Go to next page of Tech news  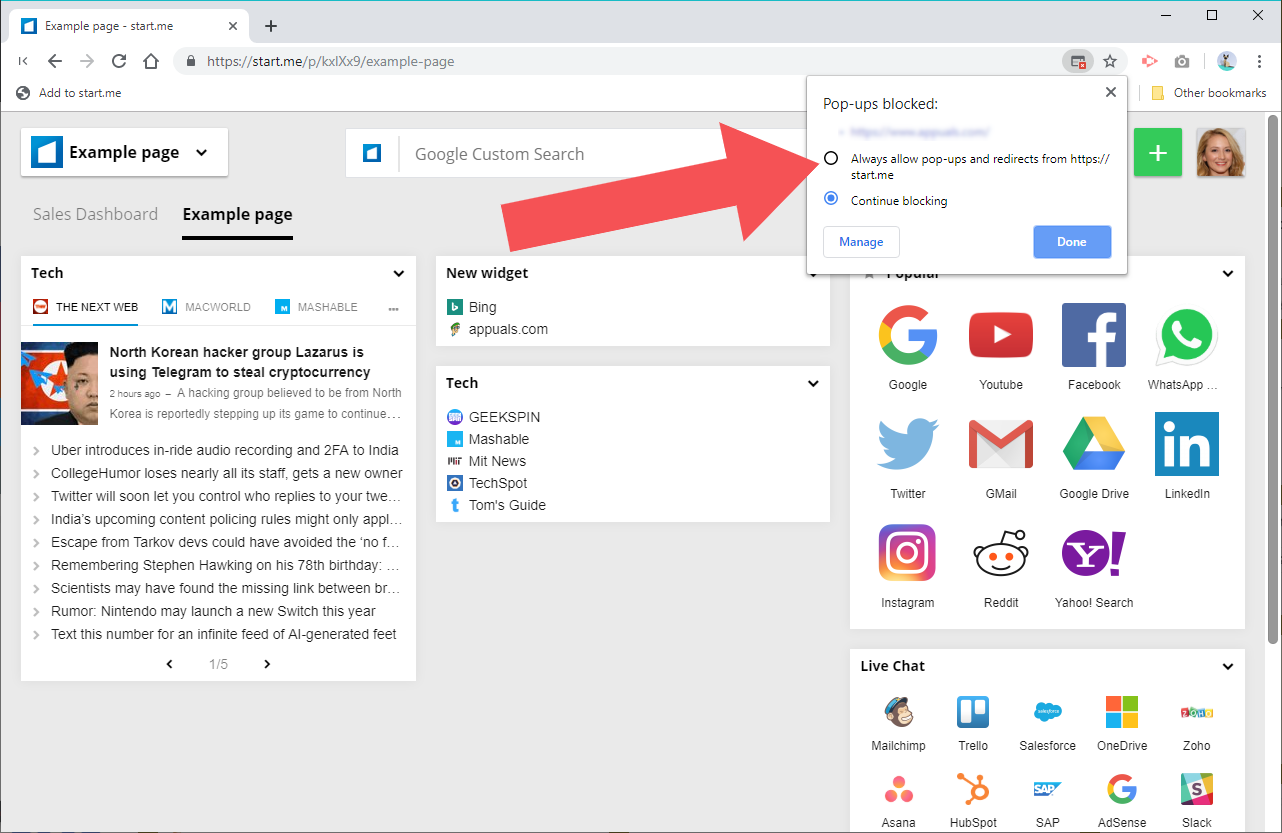coord(267,664)
